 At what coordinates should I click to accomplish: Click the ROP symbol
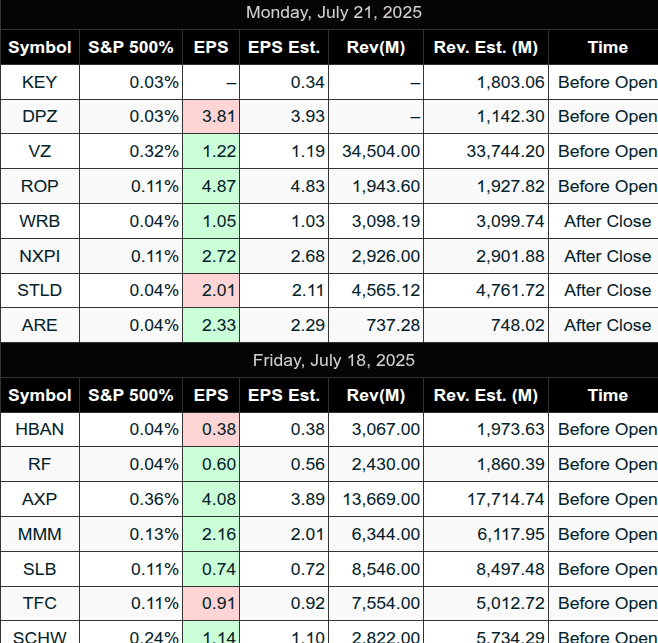[40, 186]
